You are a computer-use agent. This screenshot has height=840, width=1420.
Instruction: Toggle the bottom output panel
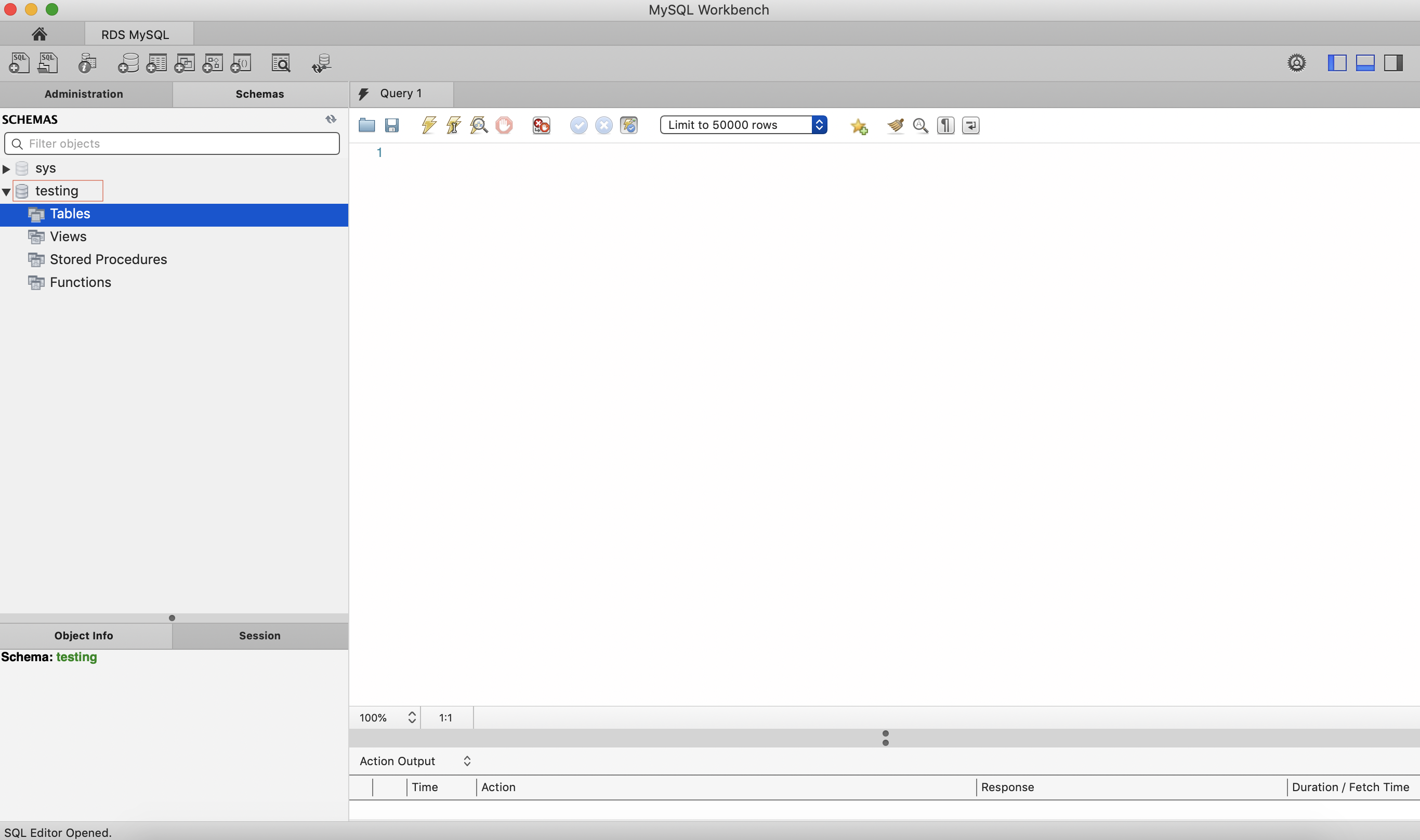point(1365,63)
